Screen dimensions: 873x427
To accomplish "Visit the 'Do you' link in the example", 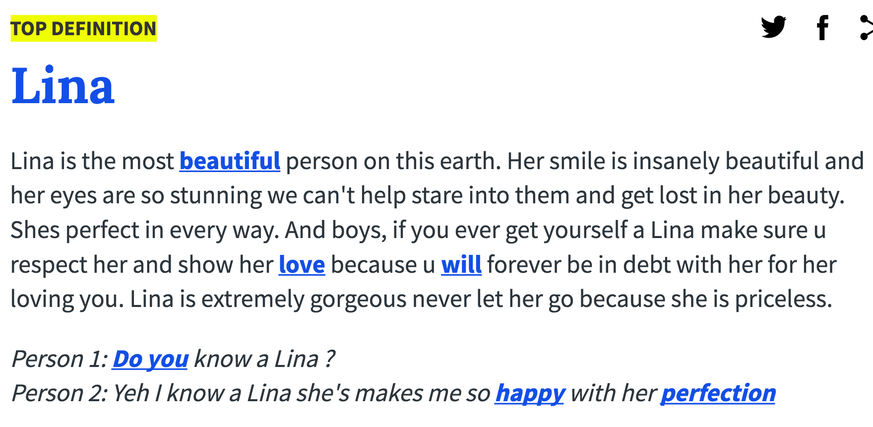I will [150, 358].
